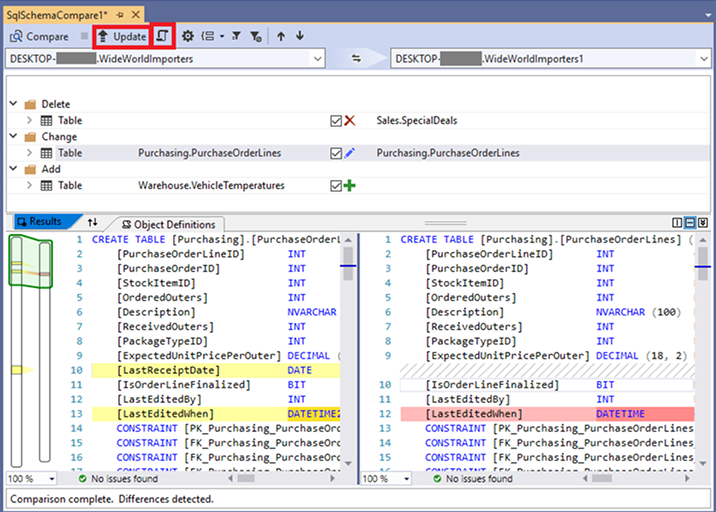This screenshot has height=512, width=716.
Task: Click the red X delete action icon
Action: pyautogui.click(x=350, y=121)
